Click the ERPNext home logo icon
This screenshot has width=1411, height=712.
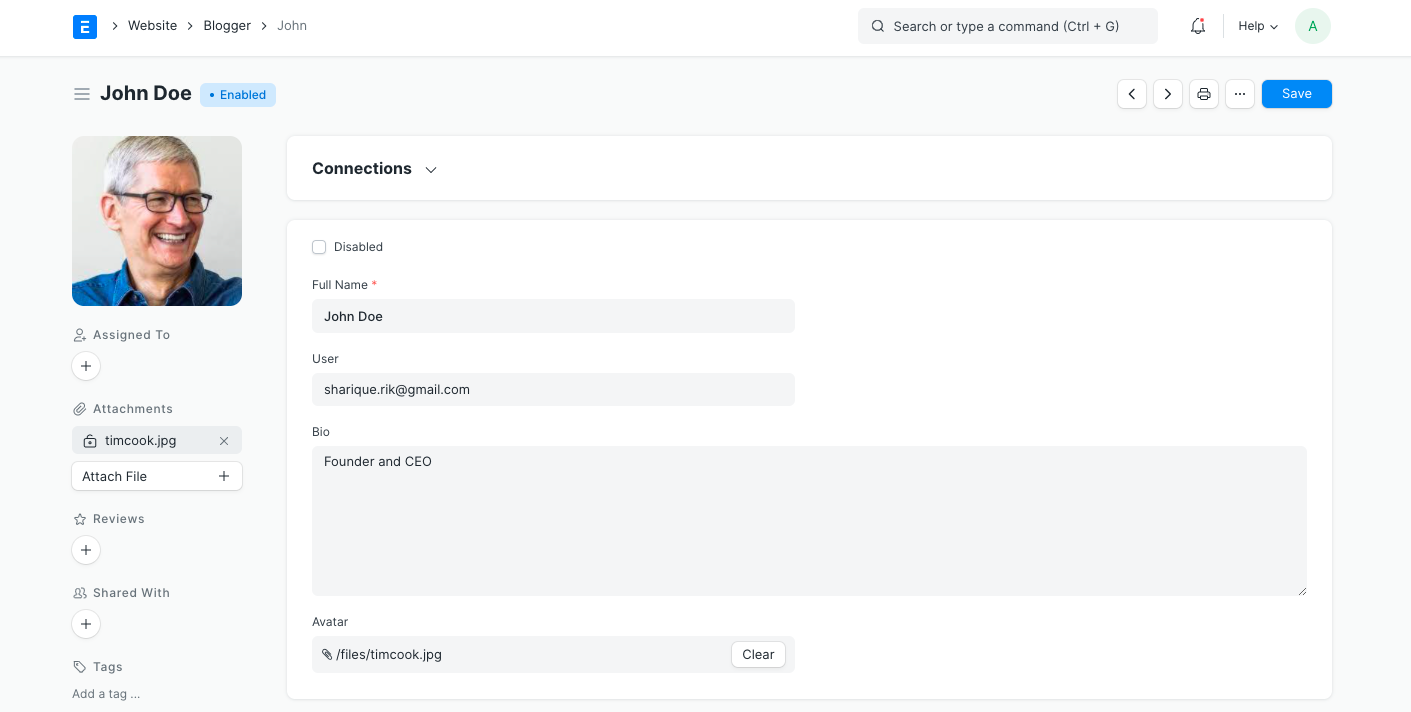[85, 26]
